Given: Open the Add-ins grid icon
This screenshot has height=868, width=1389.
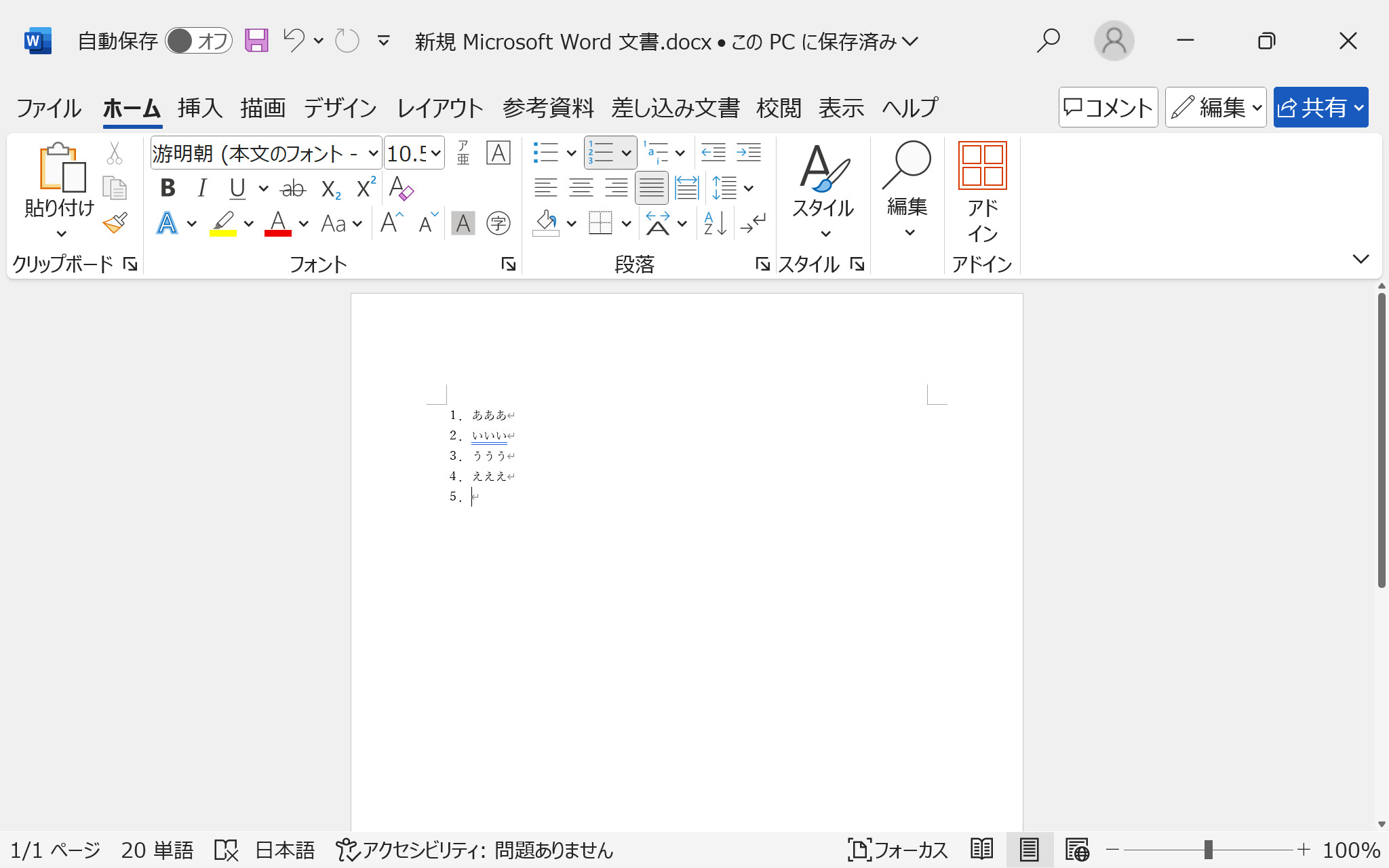Looking at the screenshot, I should tap(982, 165).
